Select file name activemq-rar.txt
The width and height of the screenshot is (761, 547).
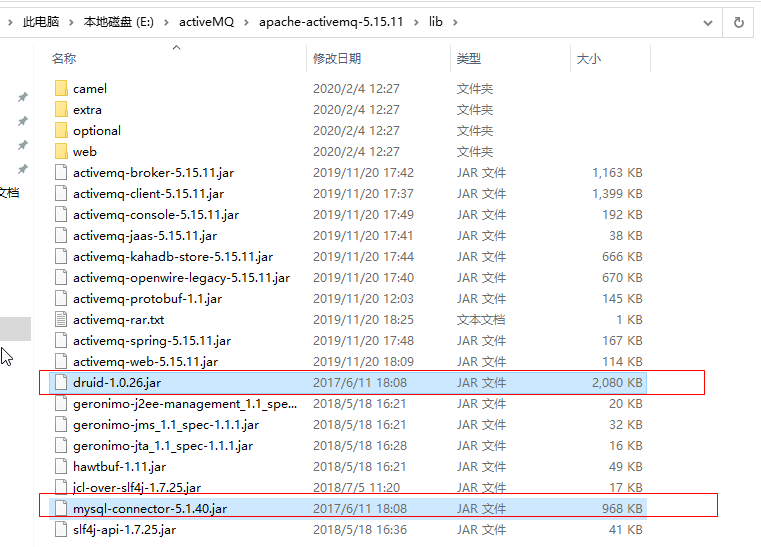118,319
